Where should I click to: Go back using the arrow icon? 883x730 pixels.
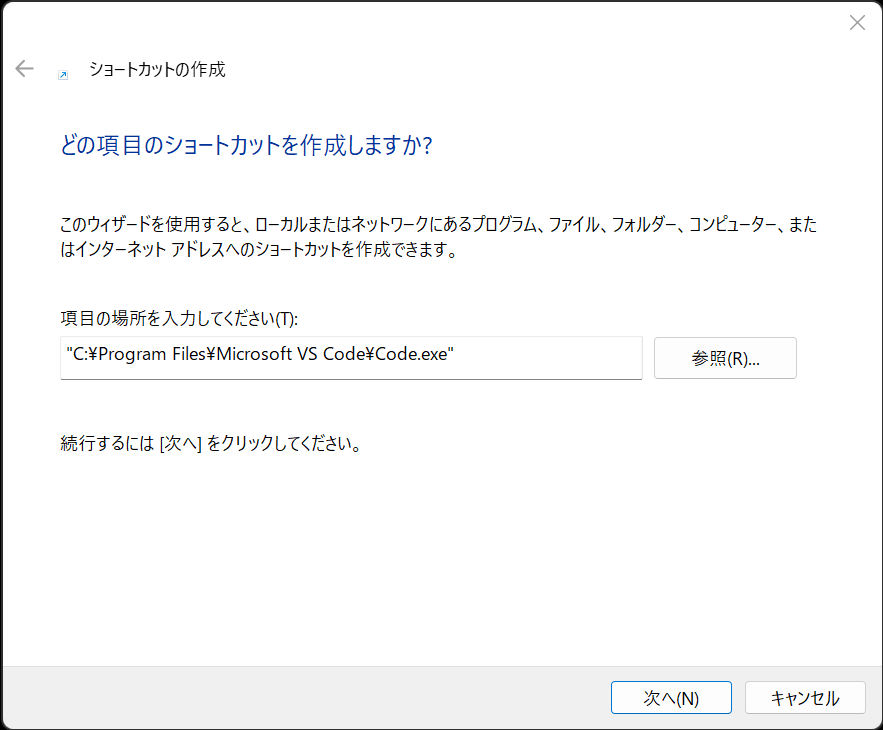click(x=25, y=69)
